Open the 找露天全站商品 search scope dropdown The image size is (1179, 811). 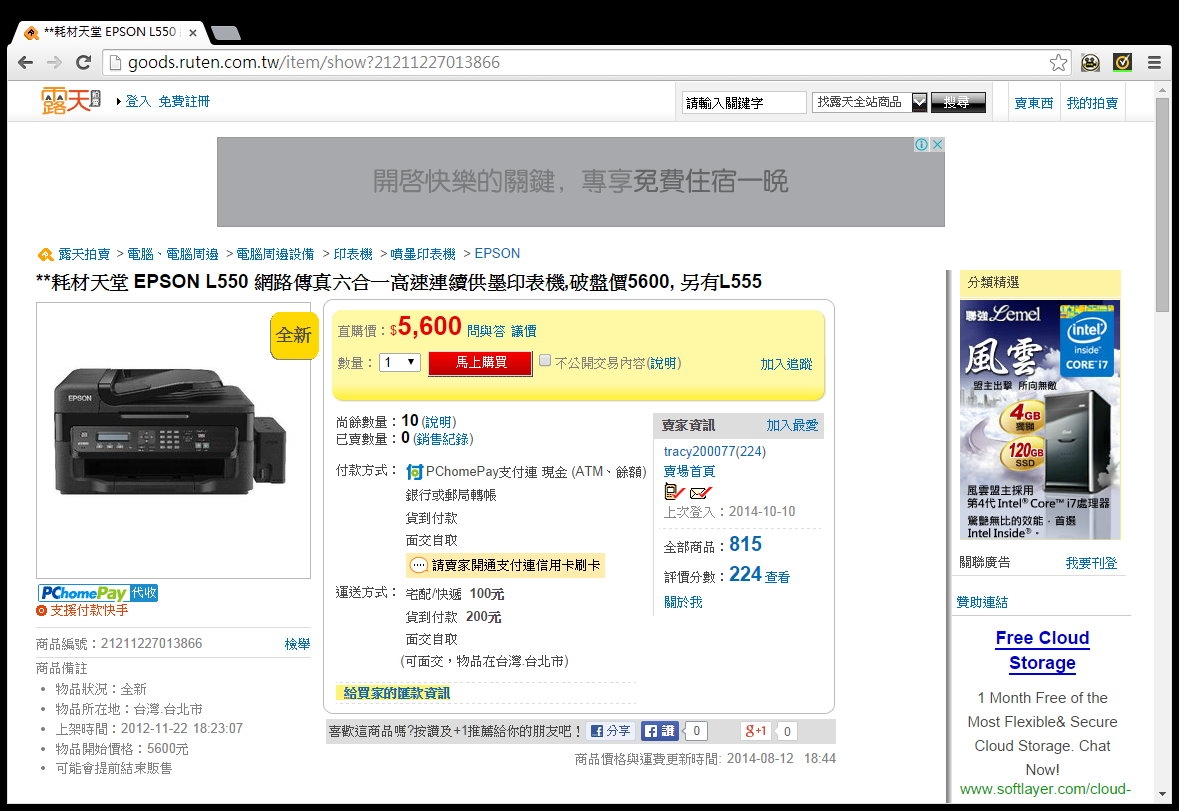pos(869,102)
